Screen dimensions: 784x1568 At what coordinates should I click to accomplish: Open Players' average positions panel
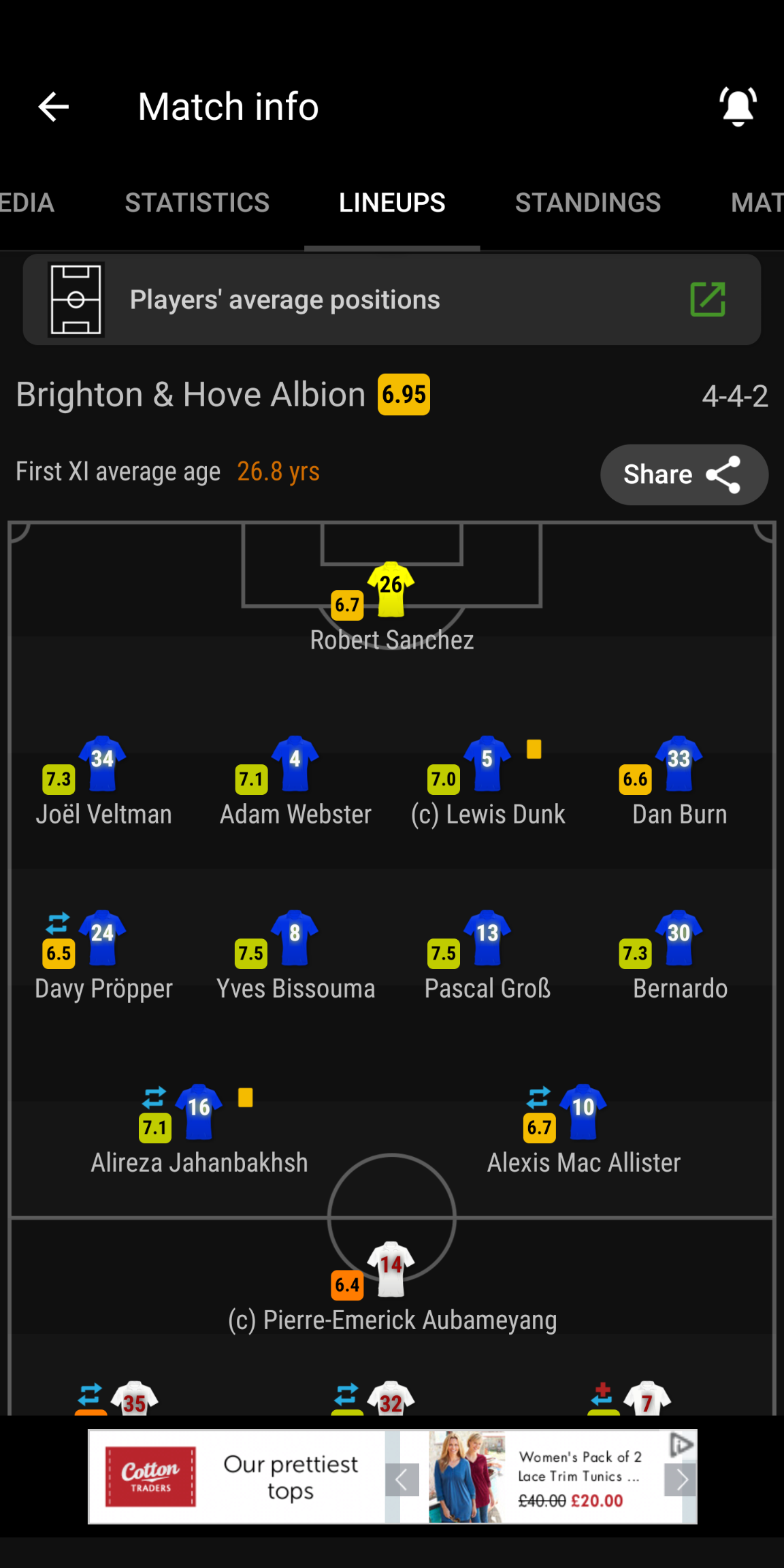[392, 299]
